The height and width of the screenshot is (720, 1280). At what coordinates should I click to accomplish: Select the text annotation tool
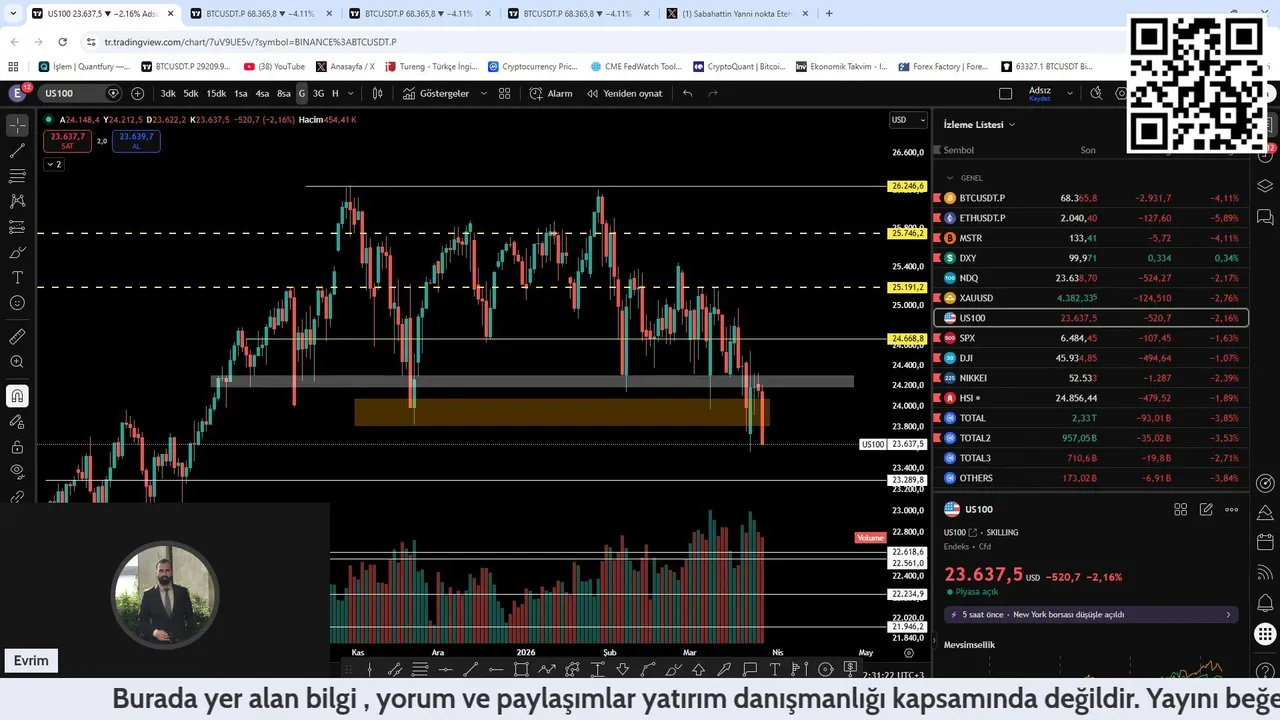[17, 277]
